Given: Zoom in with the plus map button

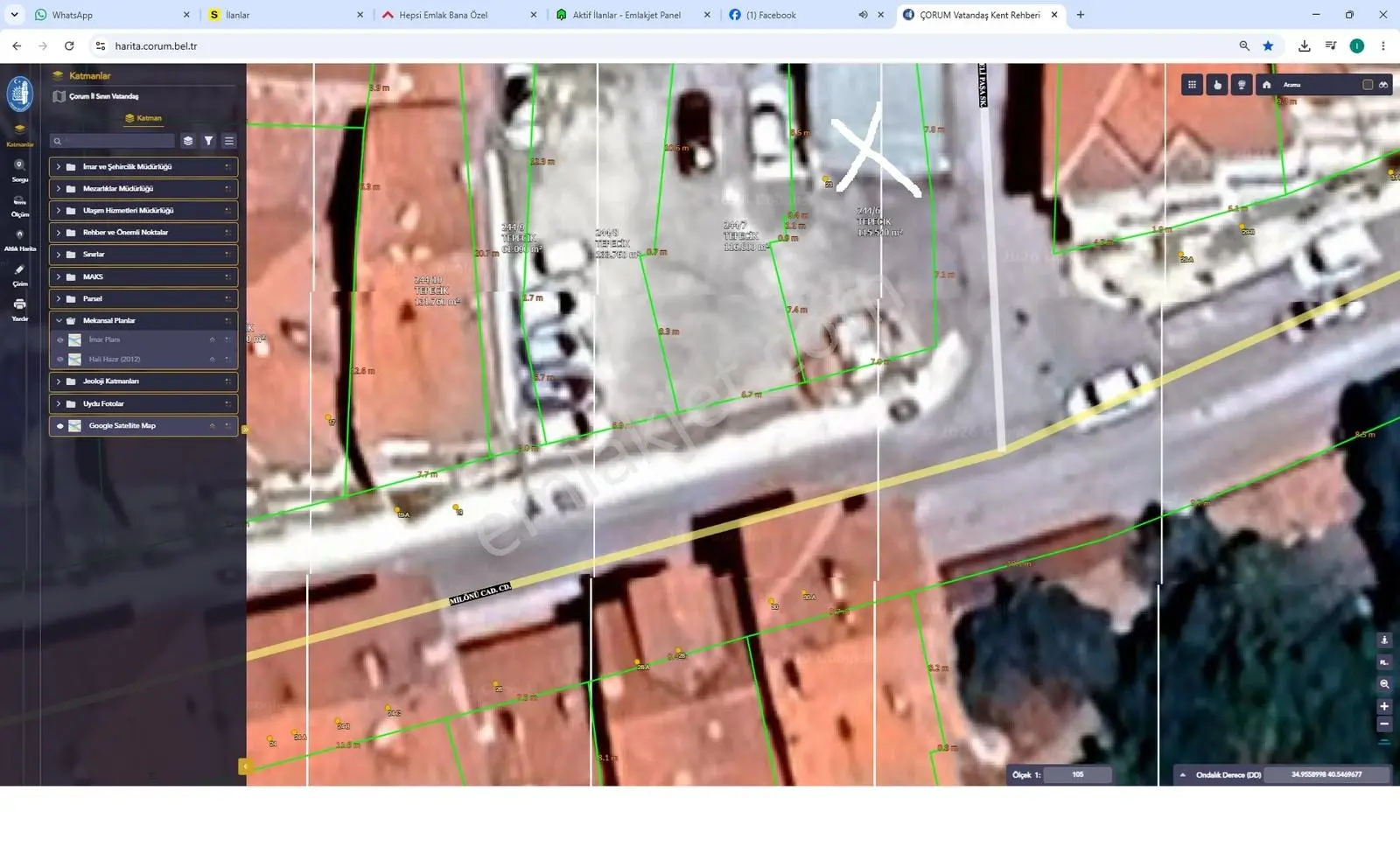Looking at the screenshot, I should pyautogui.click(x=1384, y=706).
